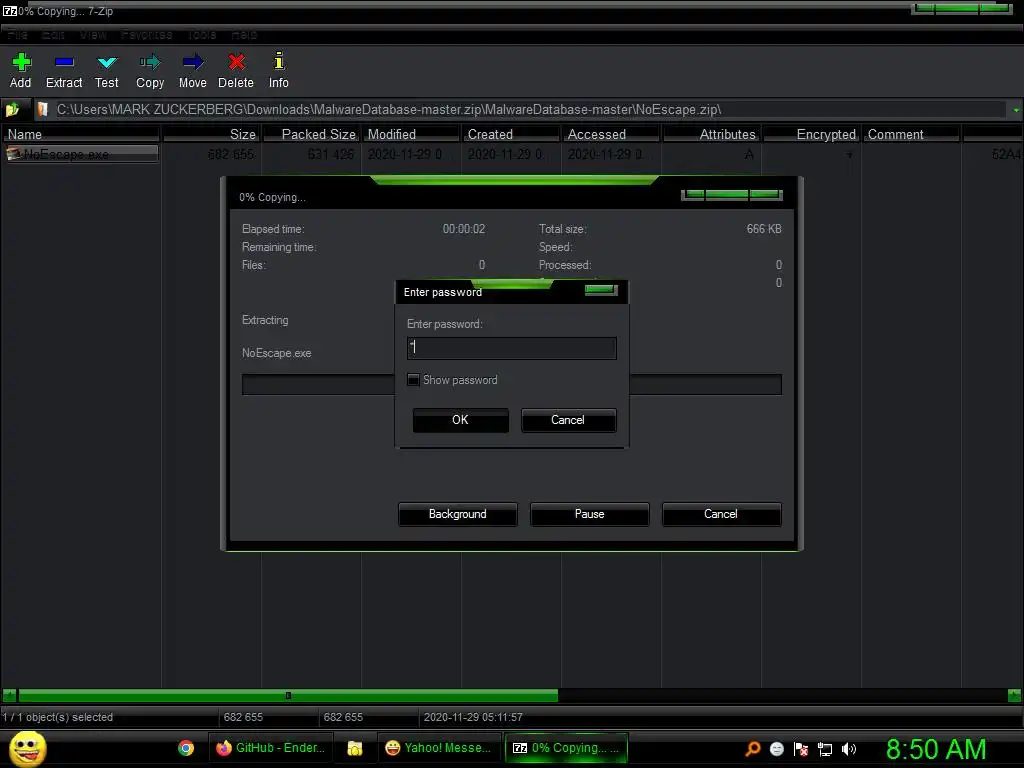
Task: Open the folder icon in taskbar
Action: click(x=355, y=748)
